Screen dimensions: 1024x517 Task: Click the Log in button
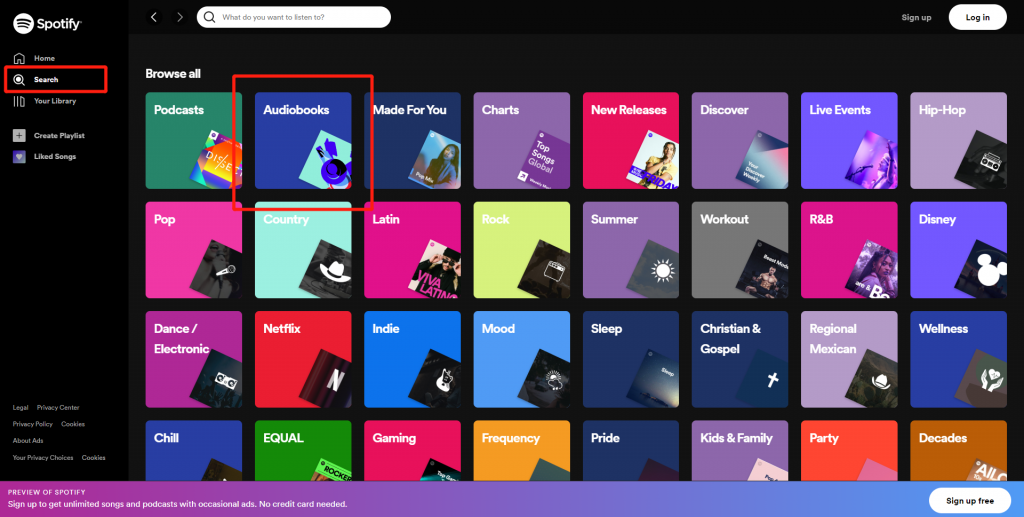(x=978, y=18)
